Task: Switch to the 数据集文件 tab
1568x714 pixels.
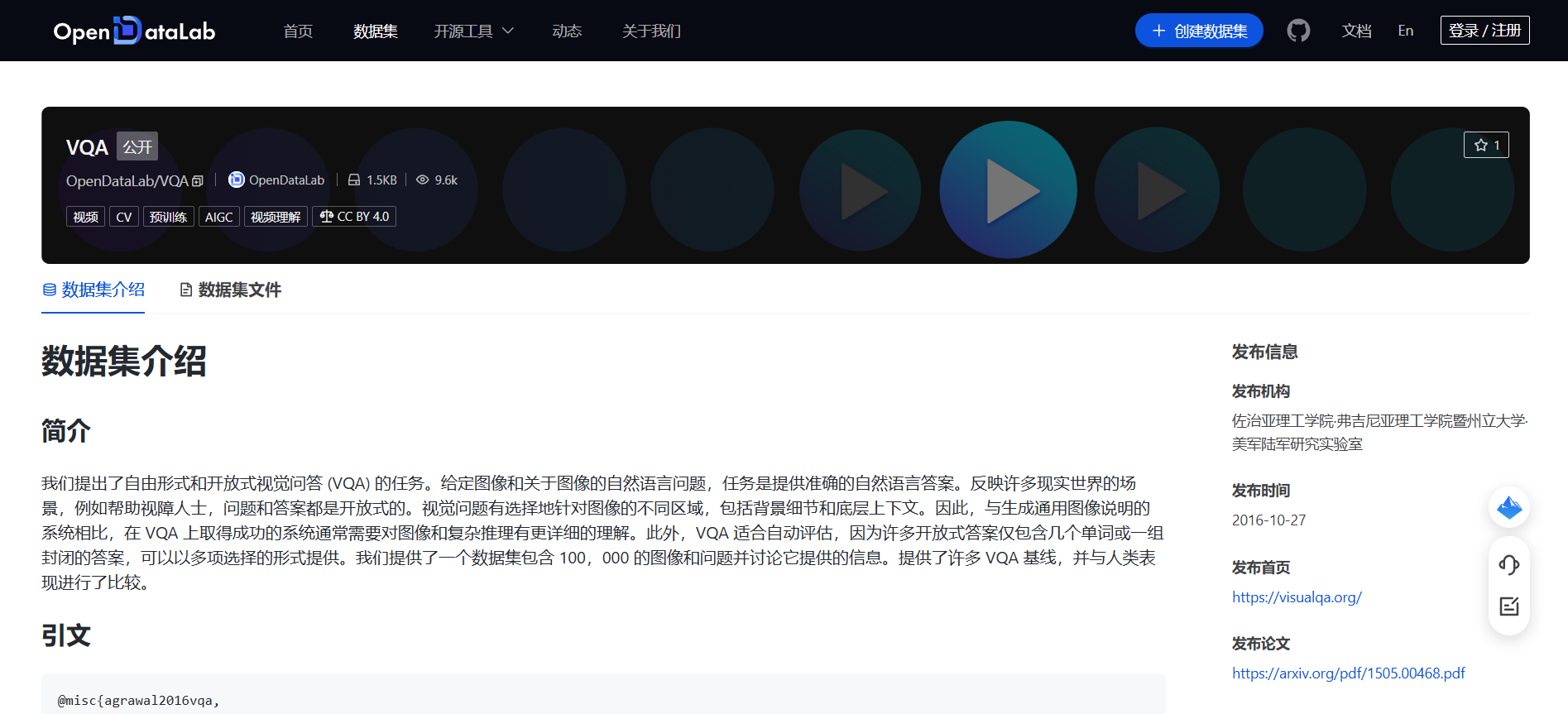Action: point(231,290)
